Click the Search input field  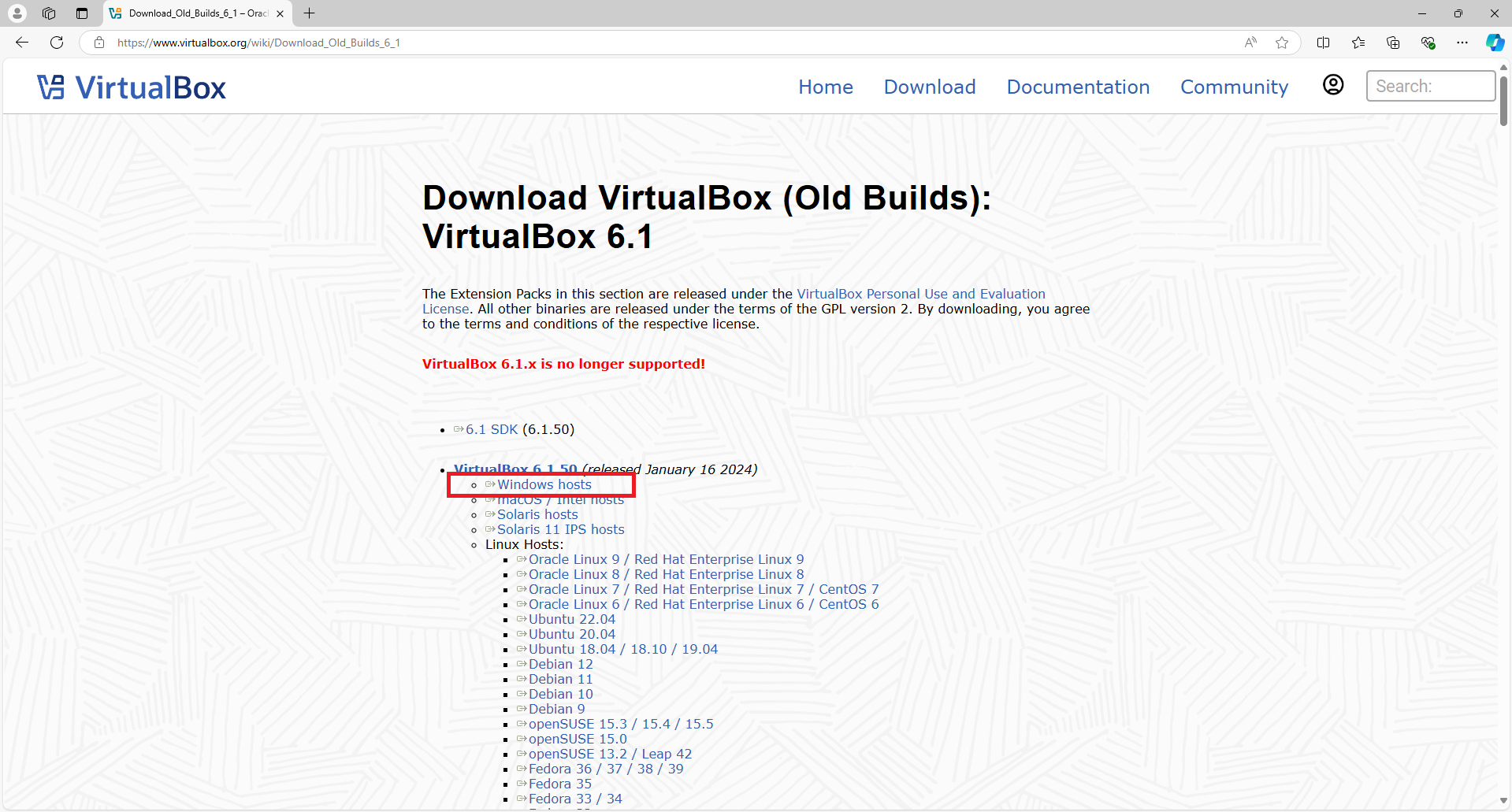click(1430, 86)
